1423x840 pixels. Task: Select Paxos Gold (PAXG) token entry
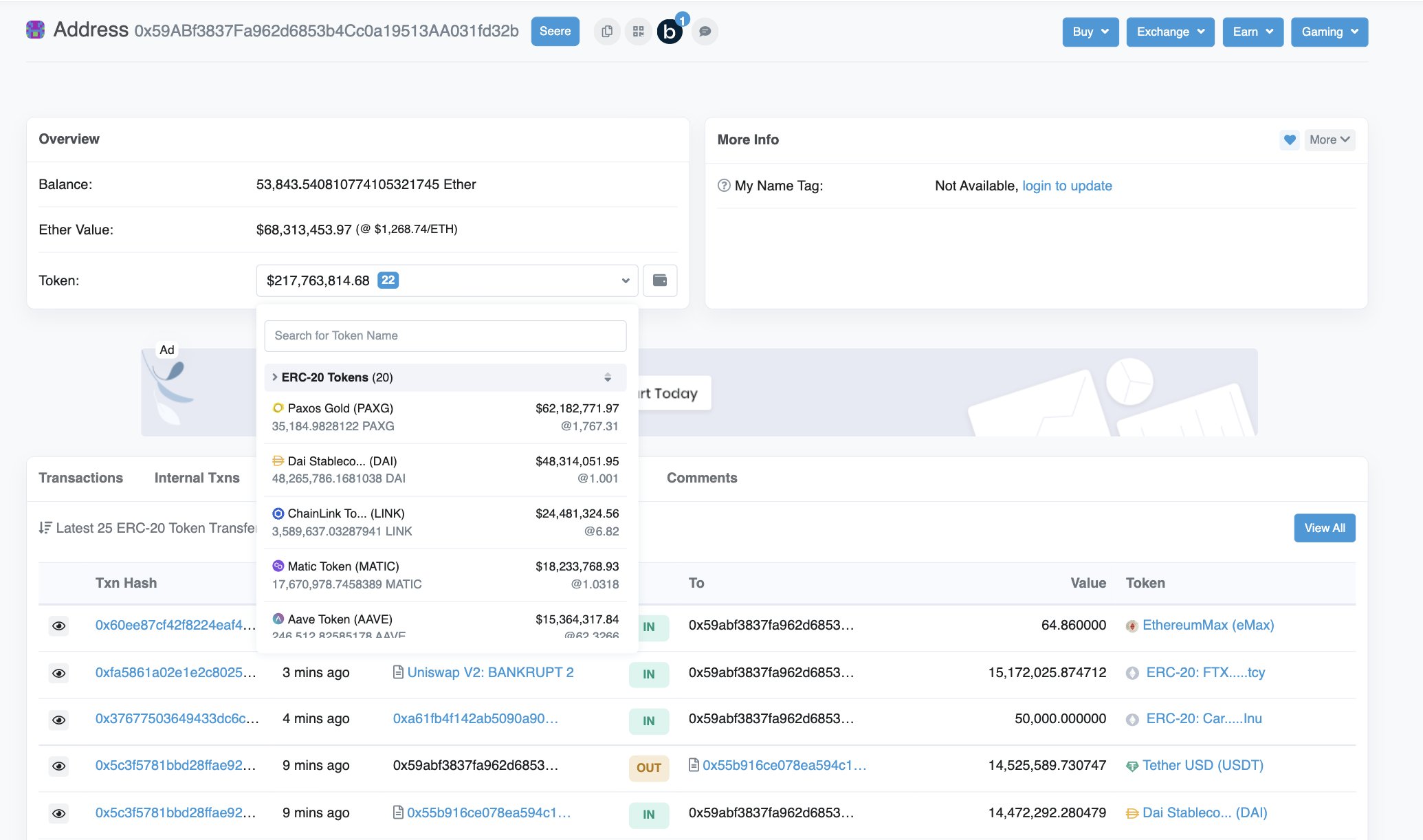point(445,417)
